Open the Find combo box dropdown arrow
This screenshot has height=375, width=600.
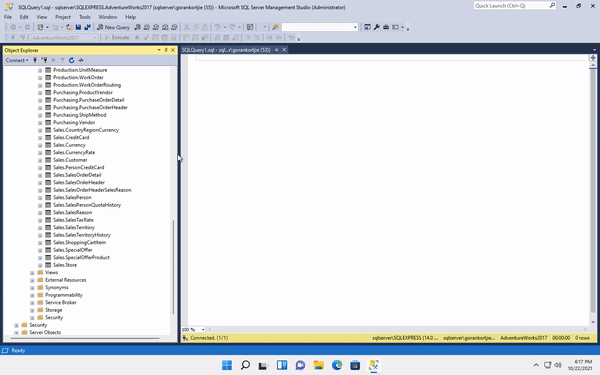click(355, 27)
